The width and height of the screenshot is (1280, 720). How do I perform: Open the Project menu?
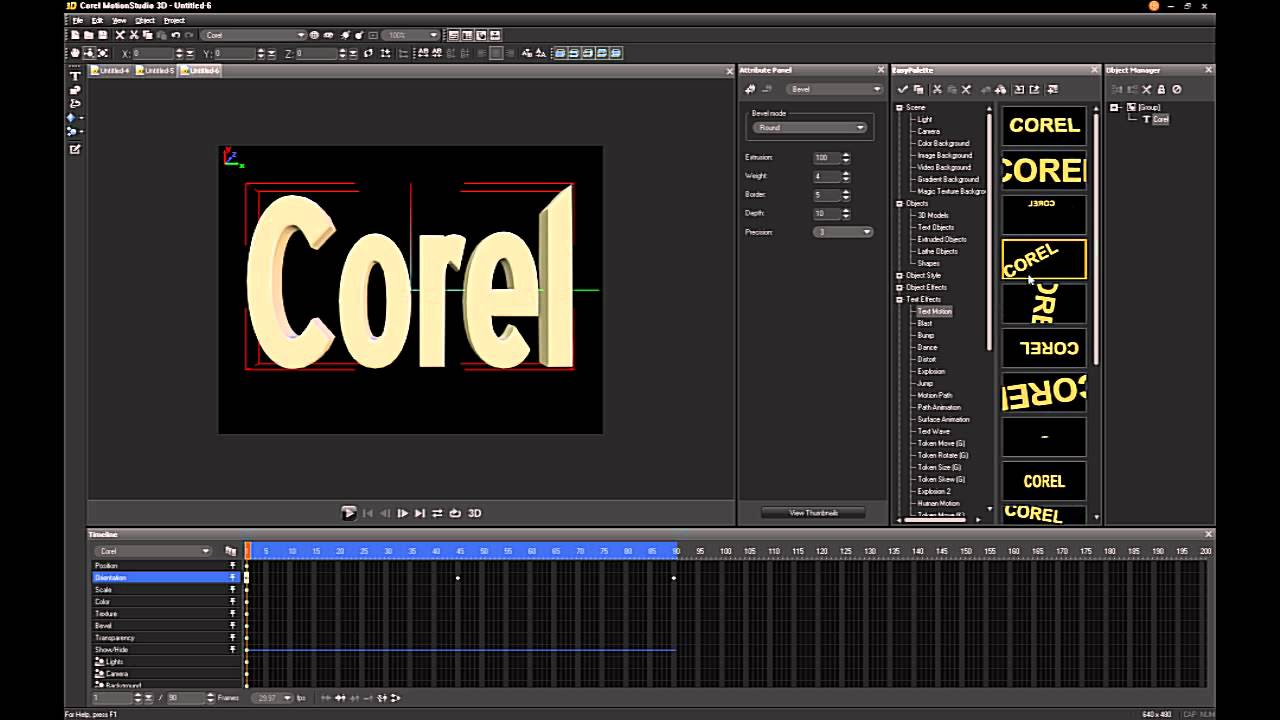tap(174, 20)
